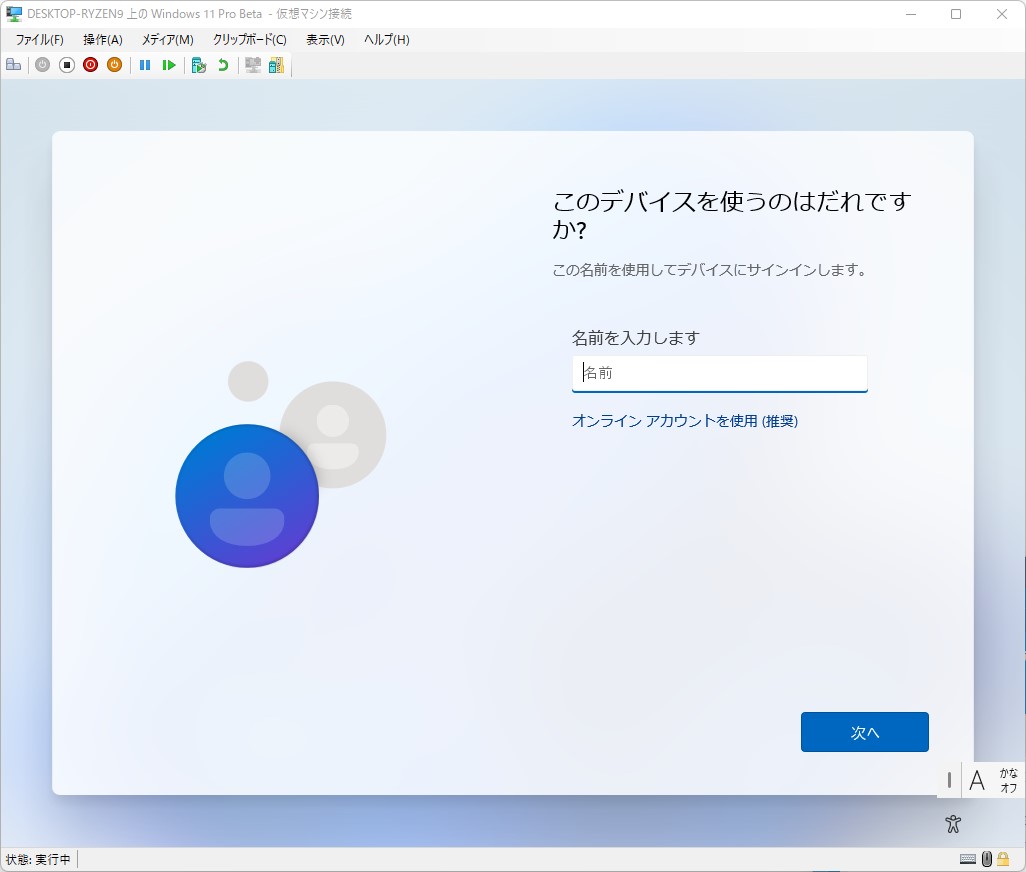Toggle the IME input mode indicator

(977, 780)
